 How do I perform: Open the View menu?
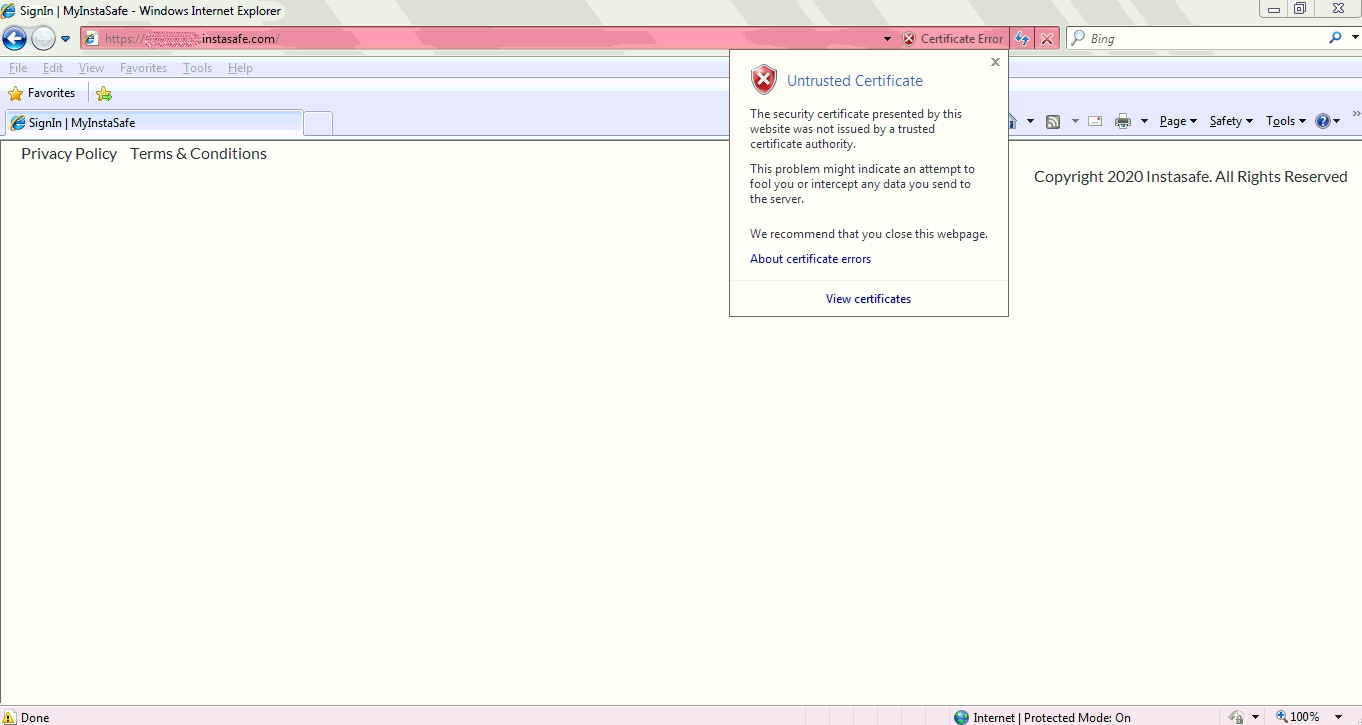pos(91,68)
